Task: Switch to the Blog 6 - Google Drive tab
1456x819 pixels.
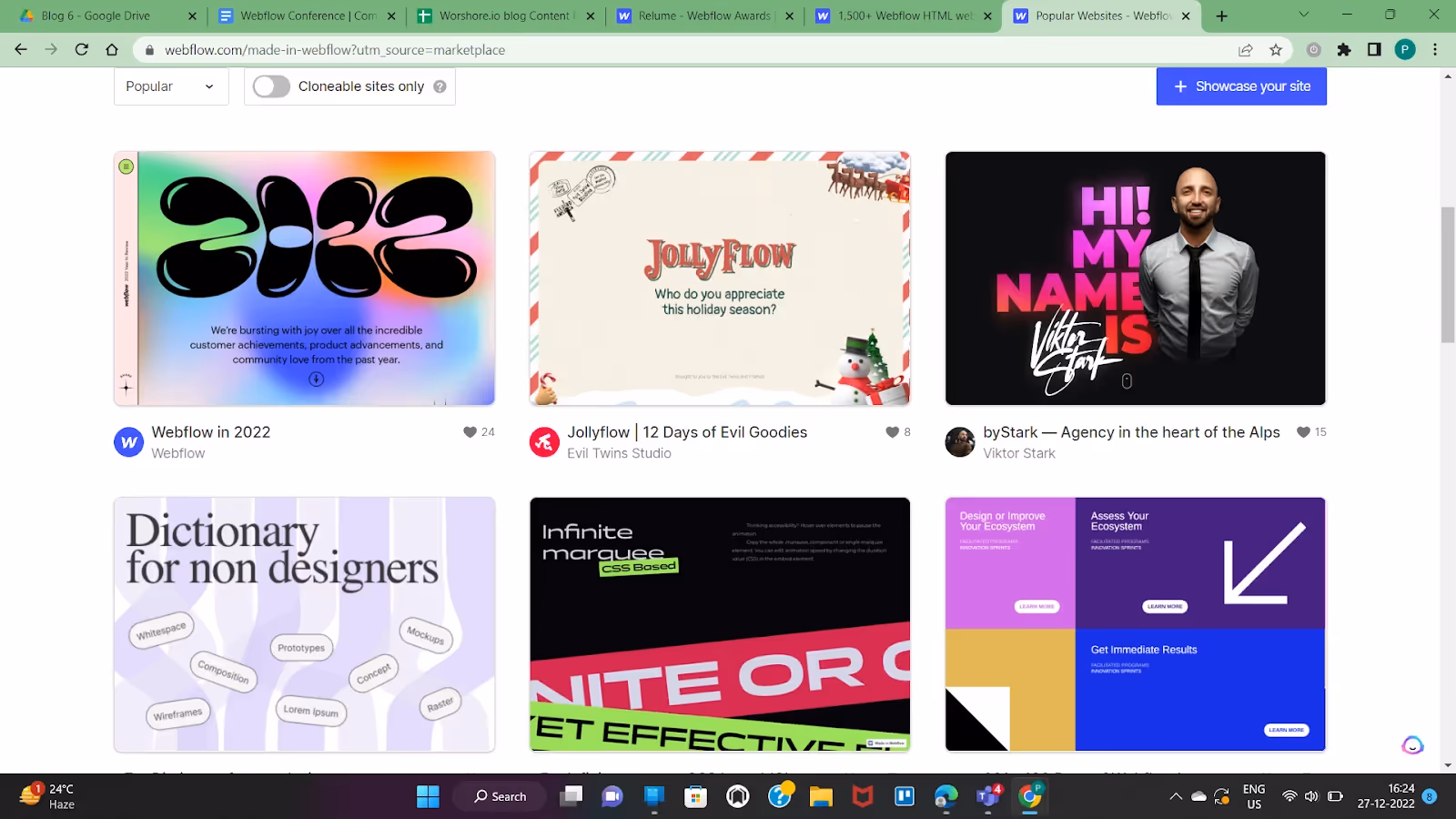Action: pyautogui.click(x=106, y=15)
